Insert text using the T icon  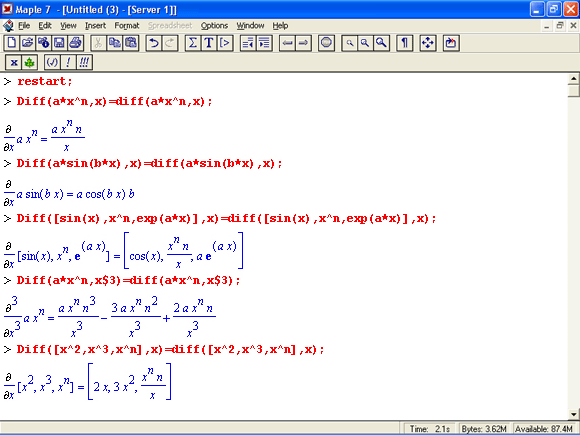(209, 43)
